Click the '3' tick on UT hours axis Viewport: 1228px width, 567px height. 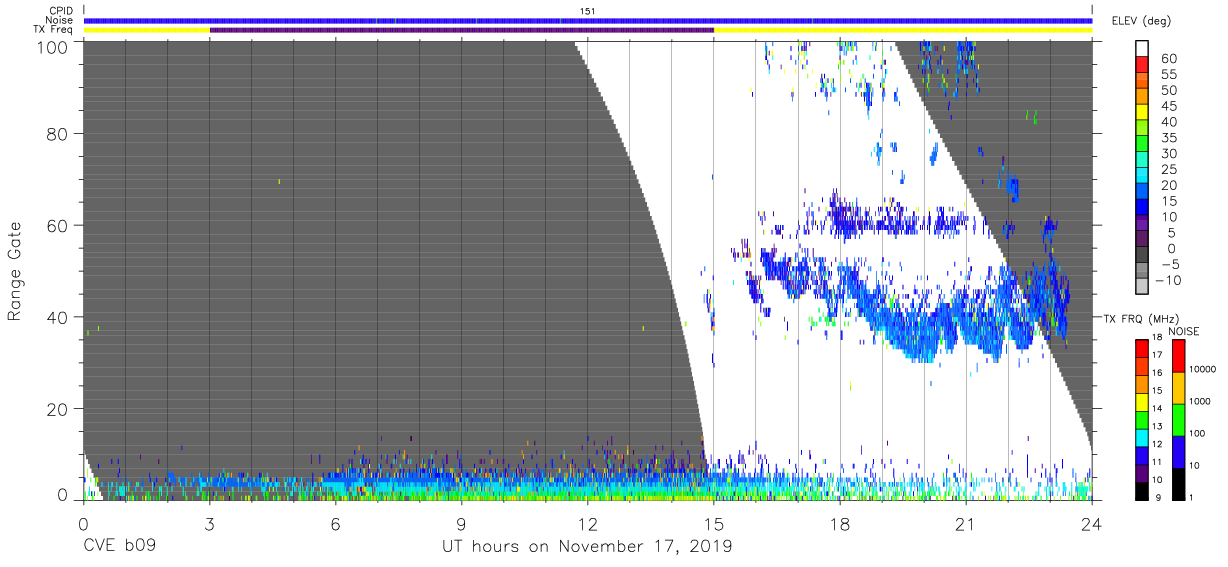(209, 523)
